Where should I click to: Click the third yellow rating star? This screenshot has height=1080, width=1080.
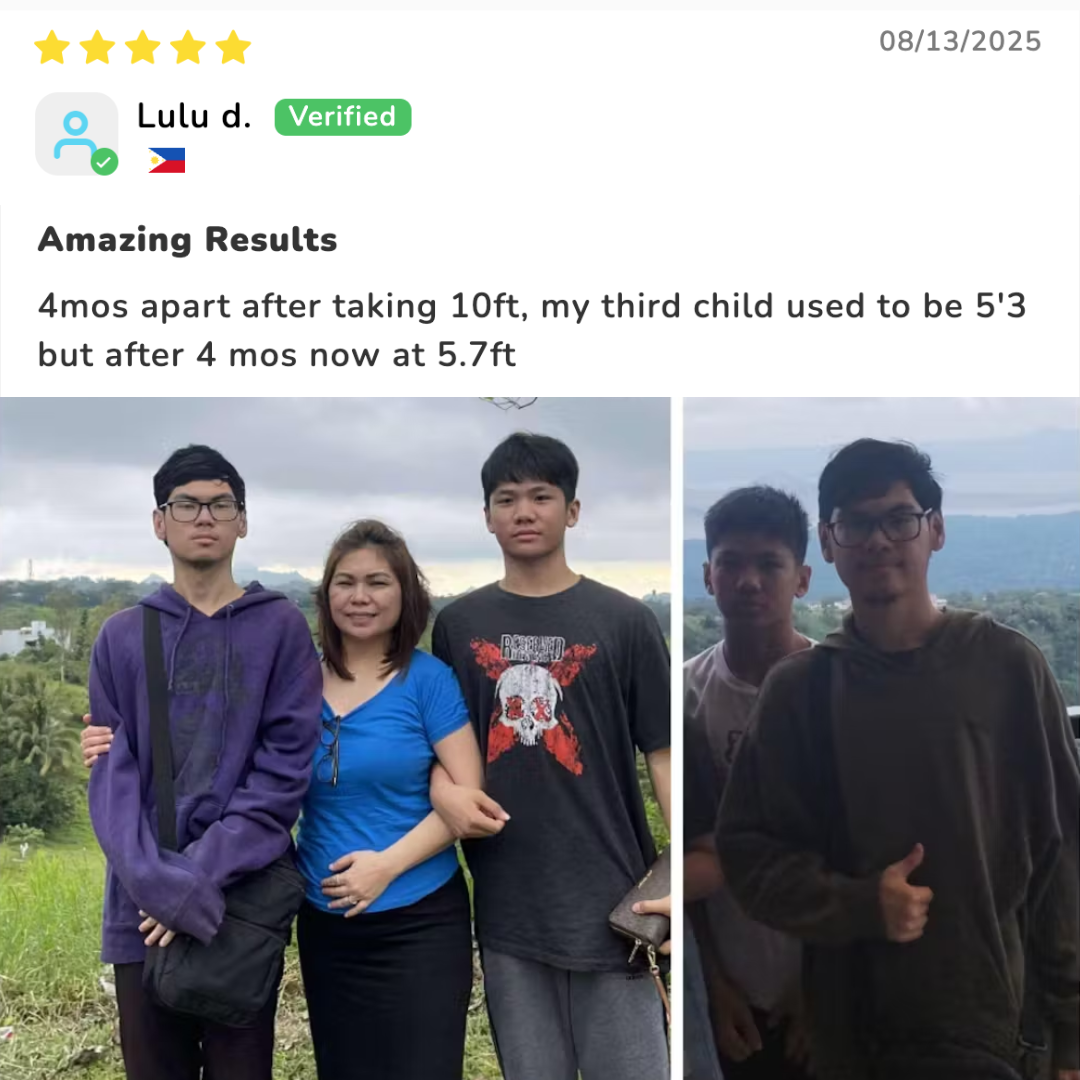point(143,47)
